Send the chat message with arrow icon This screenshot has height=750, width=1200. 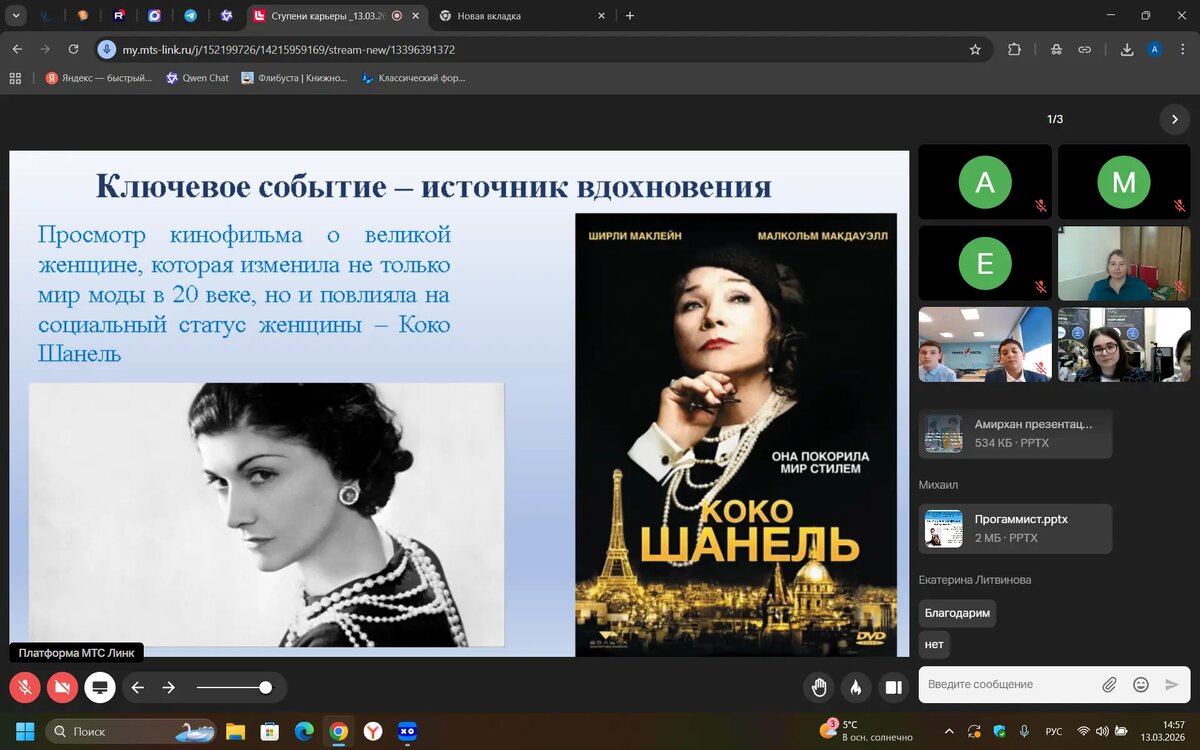click(1172, 685)
